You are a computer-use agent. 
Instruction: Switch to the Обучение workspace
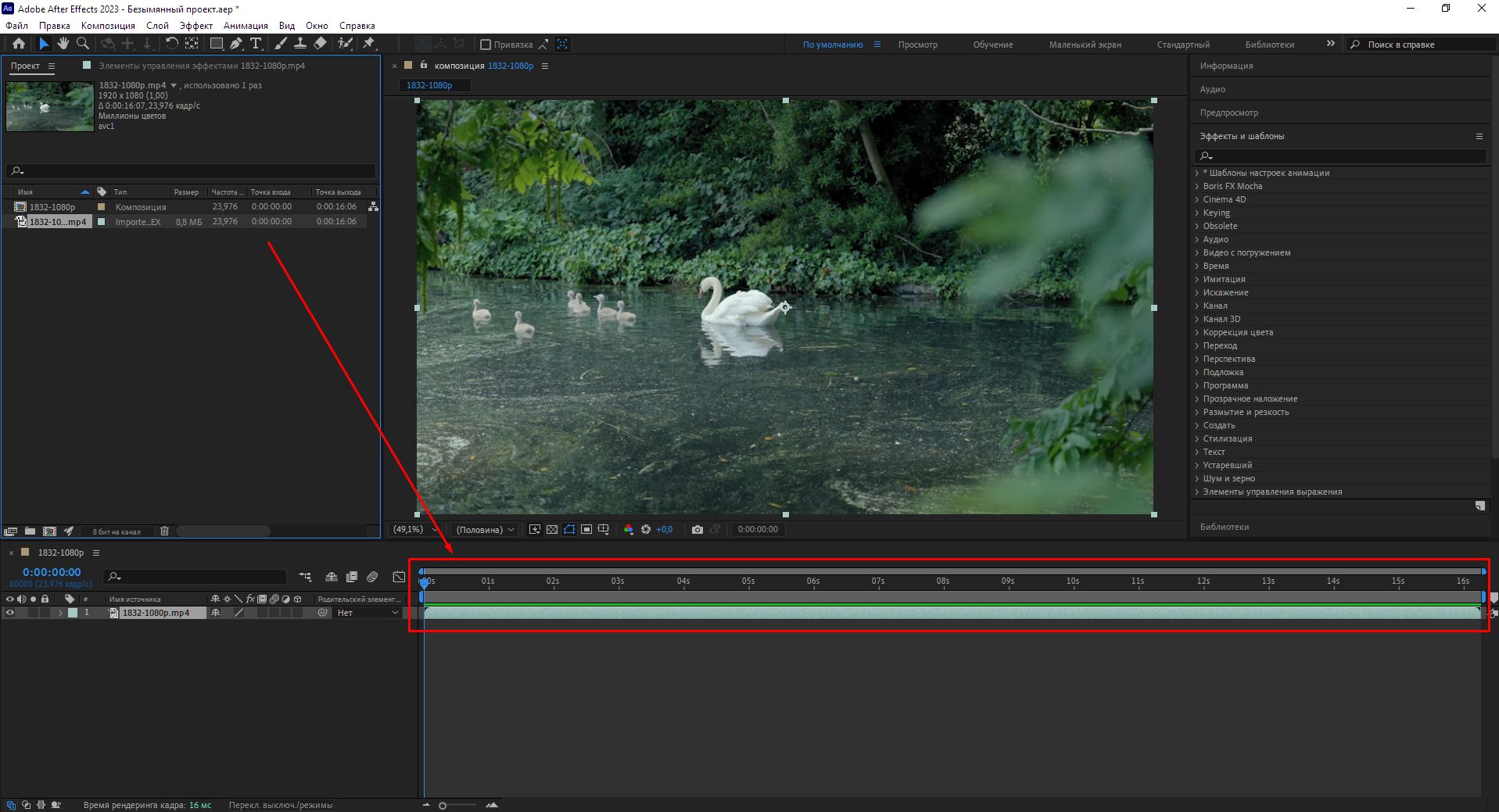click(x=993, y=45)
